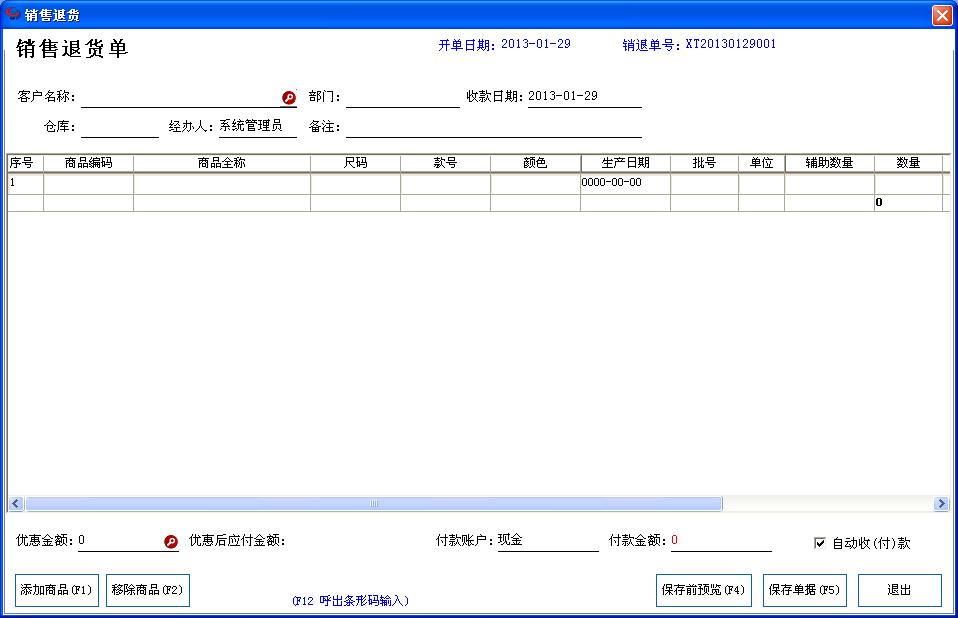Select the 付款账户 field showing 现金
This screenshot has width=958, height=618.
(x=550, y=540)
